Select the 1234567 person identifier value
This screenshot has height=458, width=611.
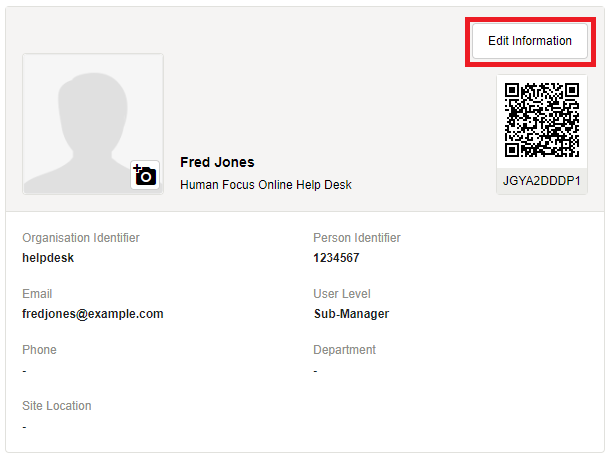pyautogui.click(x=336, y=258)
